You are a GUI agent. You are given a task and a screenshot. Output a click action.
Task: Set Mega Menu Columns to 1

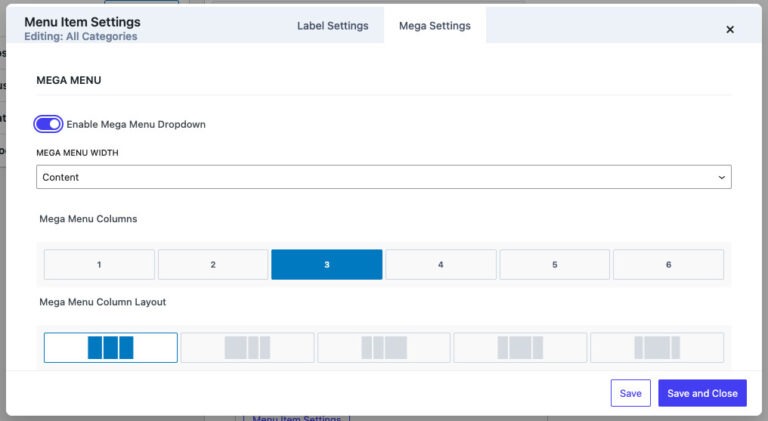click(99, 265)
